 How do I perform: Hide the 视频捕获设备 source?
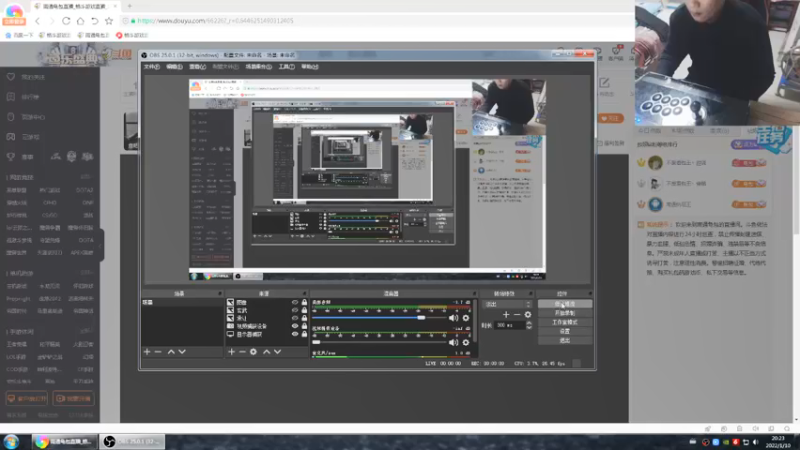point(295,326)
